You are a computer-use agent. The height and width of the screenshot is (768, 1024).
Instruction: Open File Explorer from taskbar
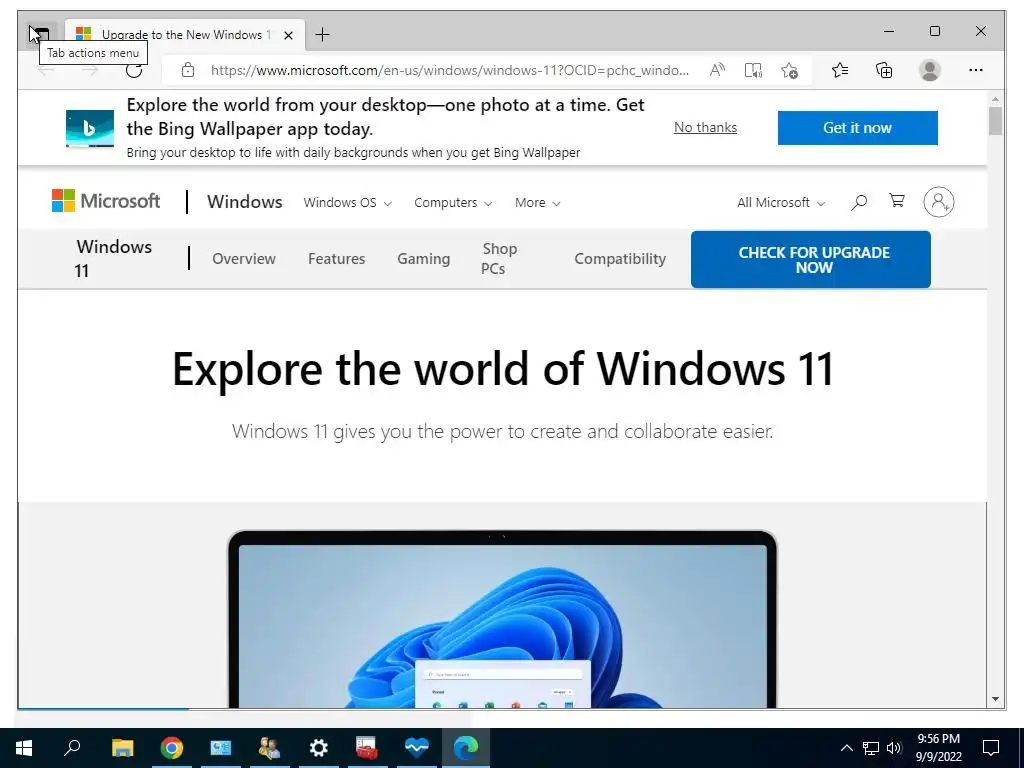pos(122,748)
